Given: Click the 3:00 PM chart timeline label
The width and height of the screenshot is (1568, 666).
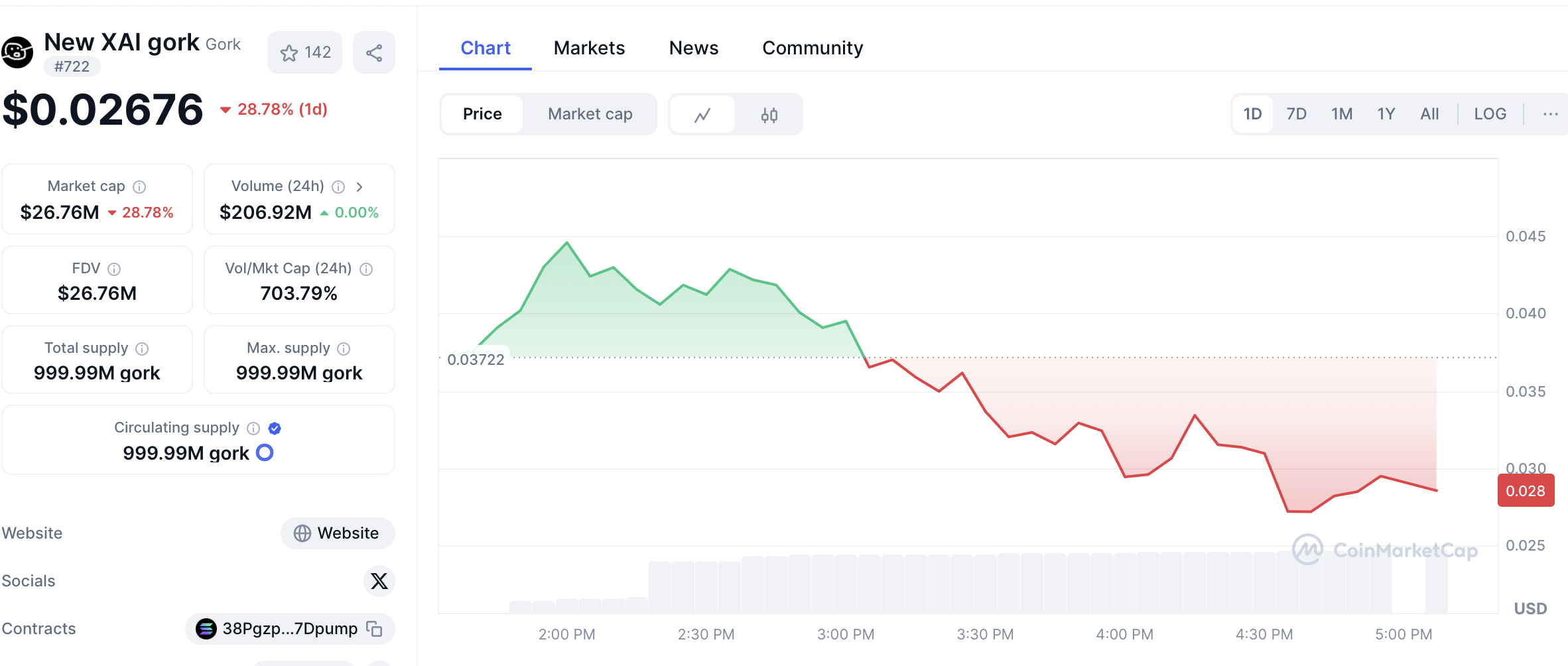Looking at the screenshot, I should (846, 634).
